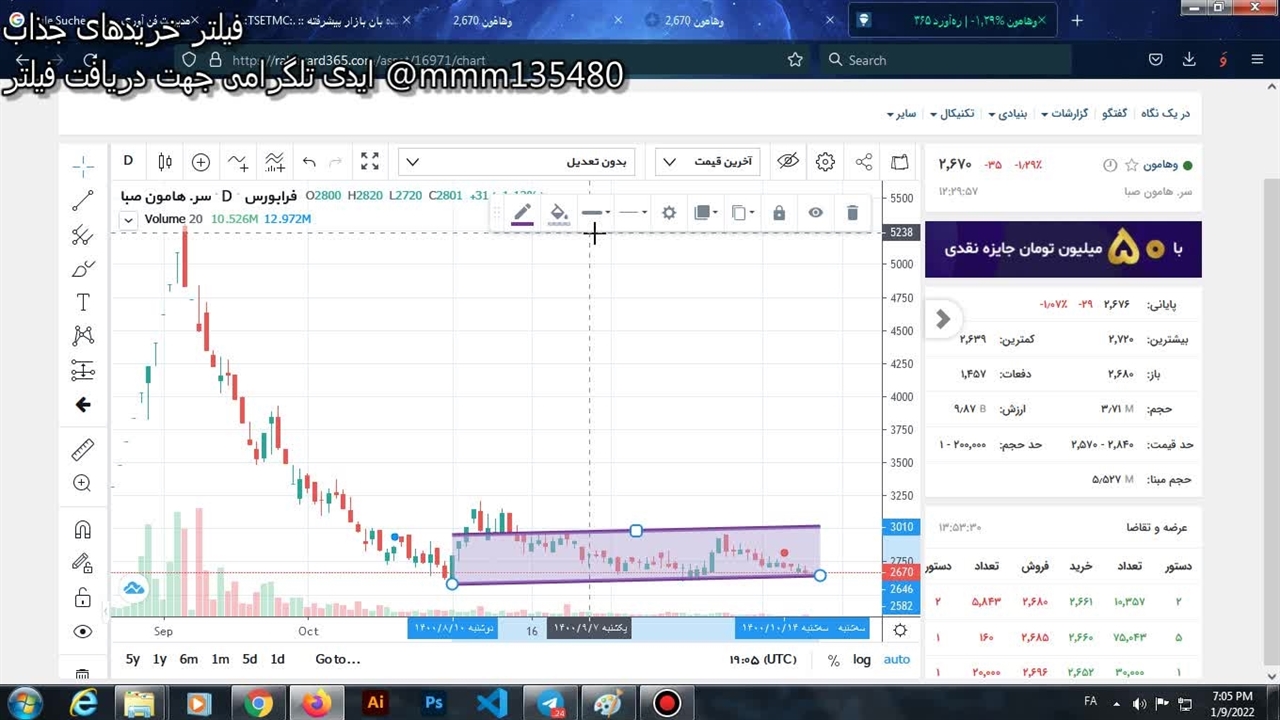This screenshot has width=1280, height=720.
Task: Enter fullscreen chart mode
Action: coord(369,162)
